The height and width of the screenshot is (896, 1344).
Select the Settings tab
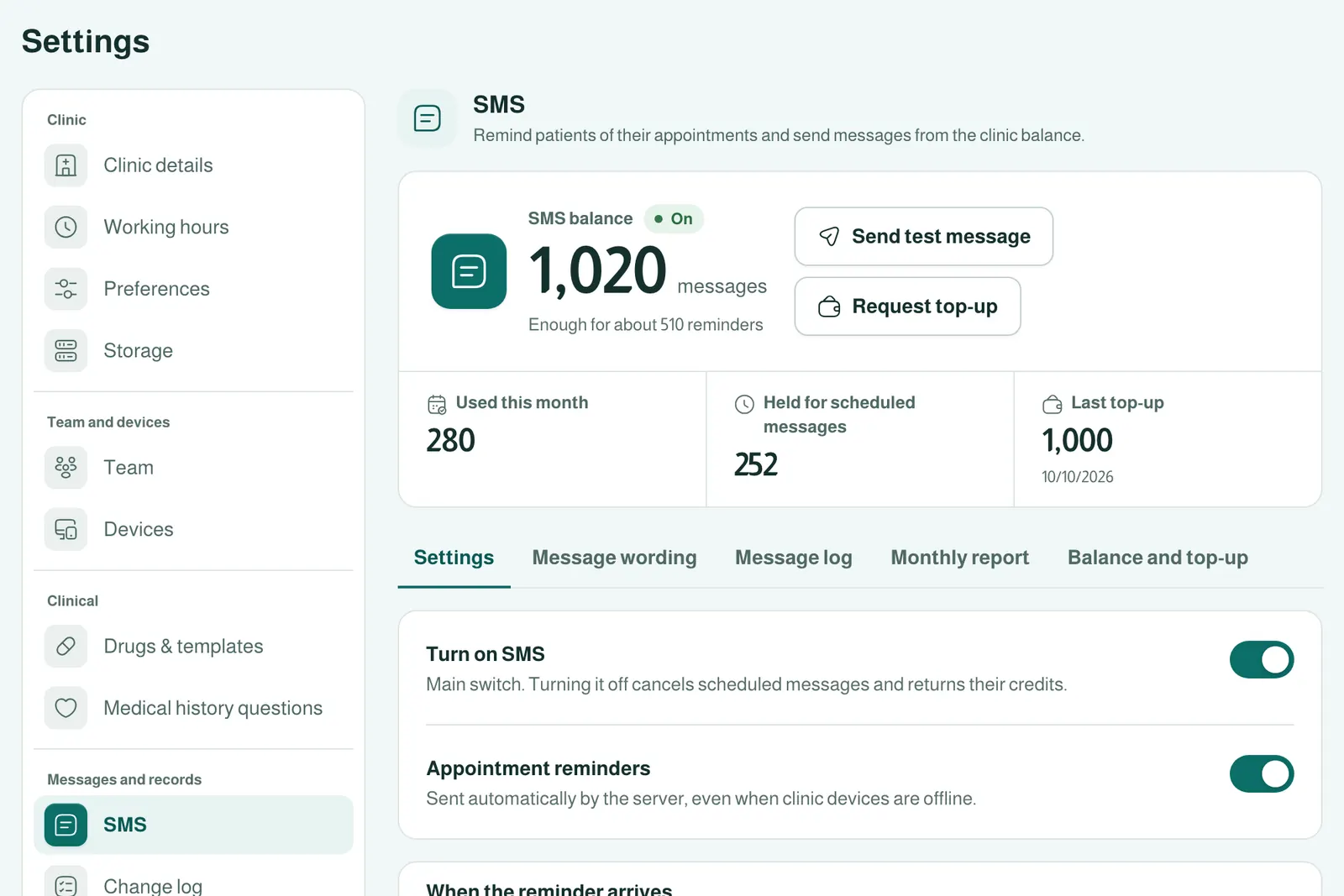click(454, 558)
